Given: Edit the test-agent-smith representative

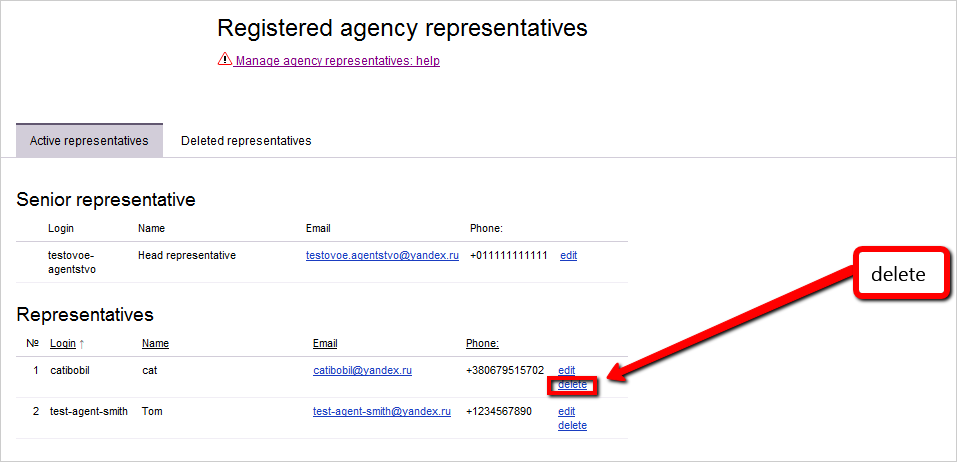Looking at the screenshot, I should click(566, 411).
